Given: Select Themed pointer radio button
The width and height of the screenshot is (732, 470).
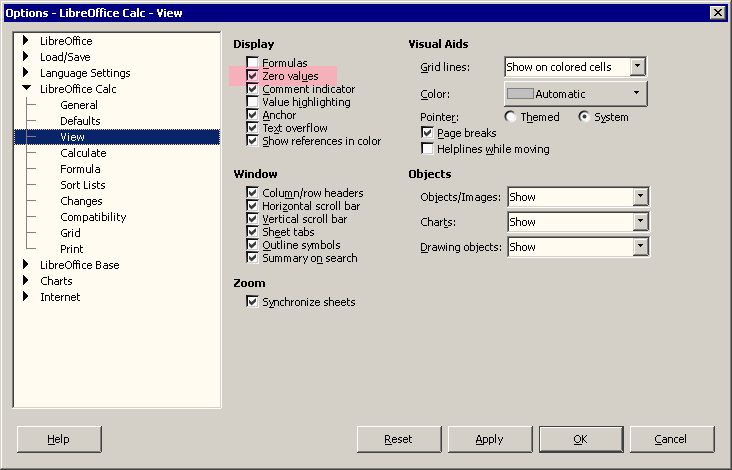Looking at the screenshot, I should tap(510, 117).
